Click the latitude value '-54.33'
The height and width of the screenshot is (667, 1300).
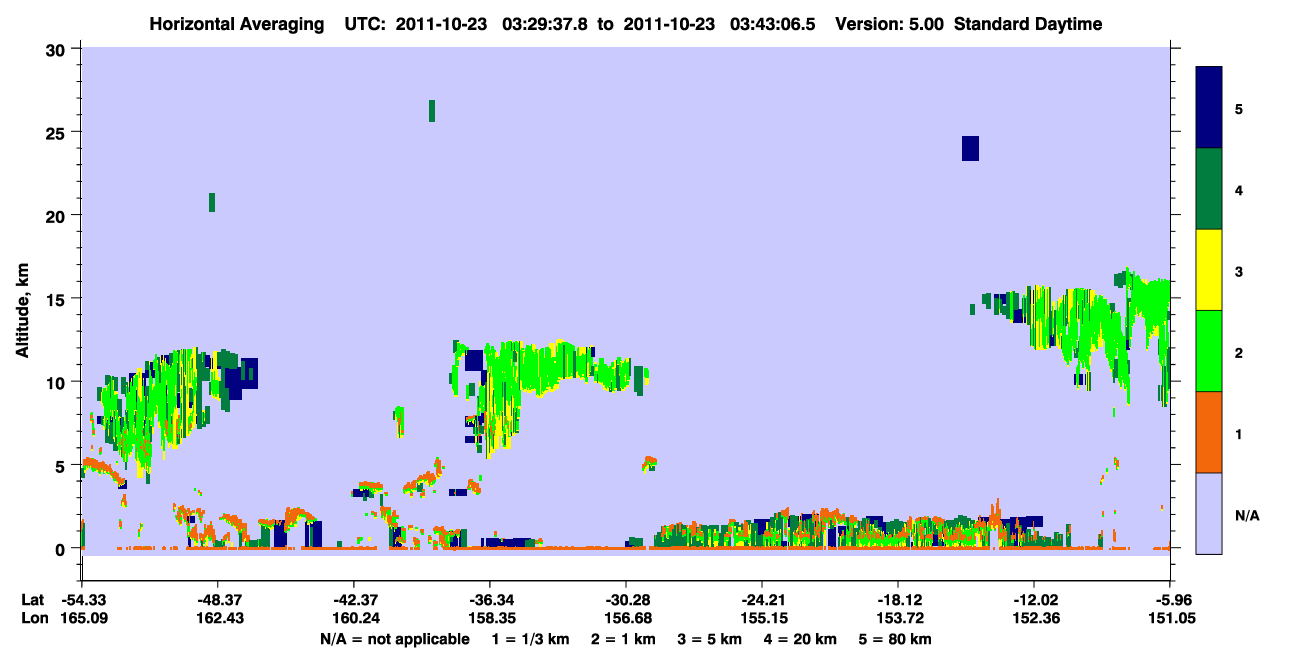point(82,600)
